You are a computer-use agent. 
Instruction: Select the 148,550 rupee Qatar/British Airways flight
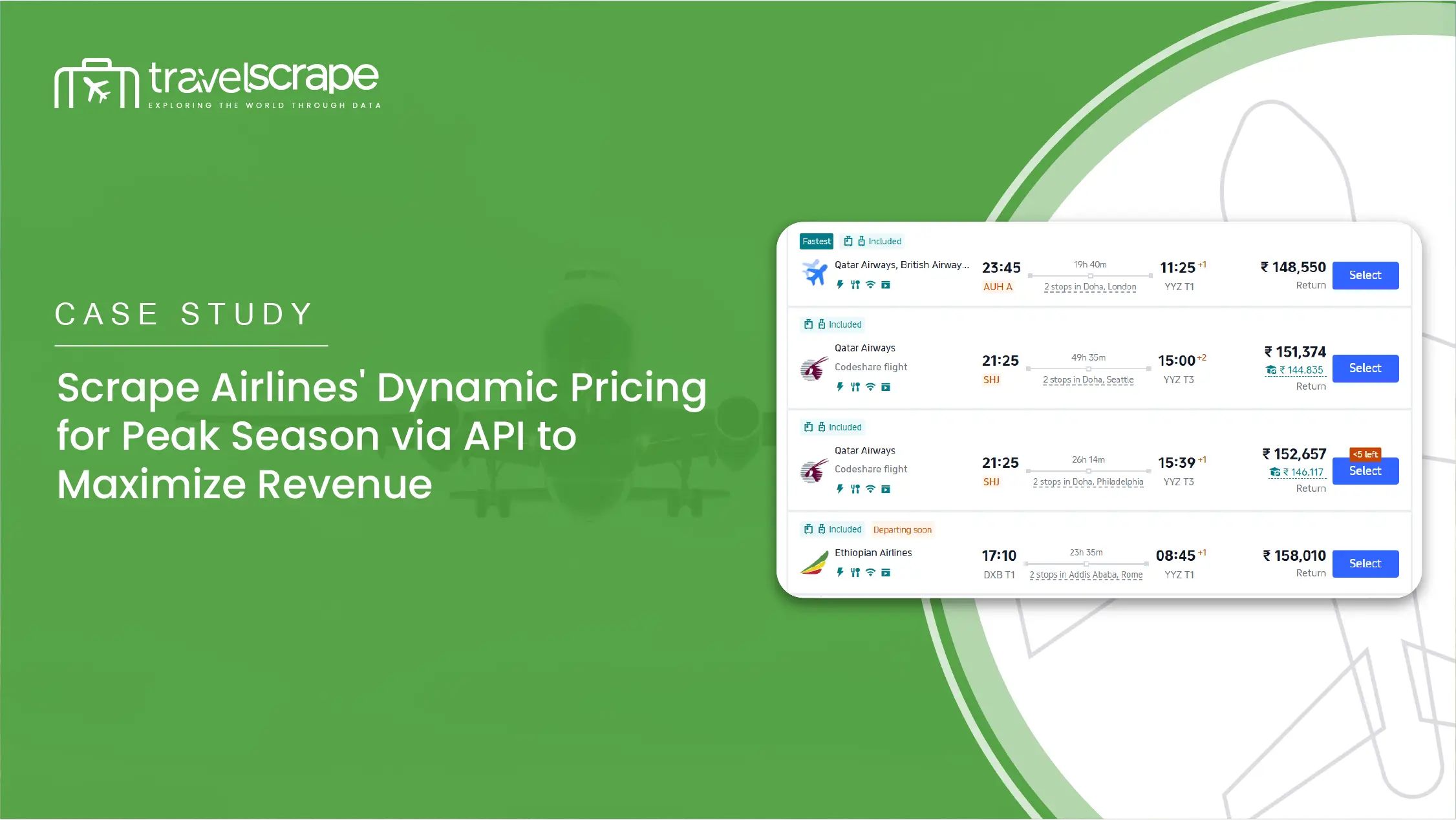1365,275
